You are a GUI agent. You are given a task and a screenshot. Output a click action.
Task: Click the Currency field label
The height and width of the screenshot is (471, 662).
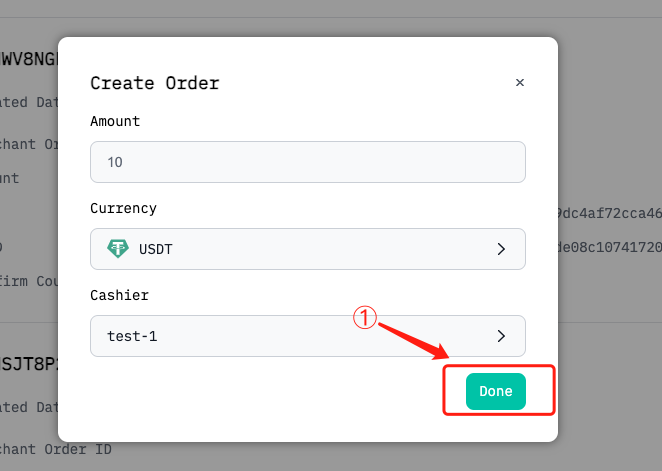[123, 208]
